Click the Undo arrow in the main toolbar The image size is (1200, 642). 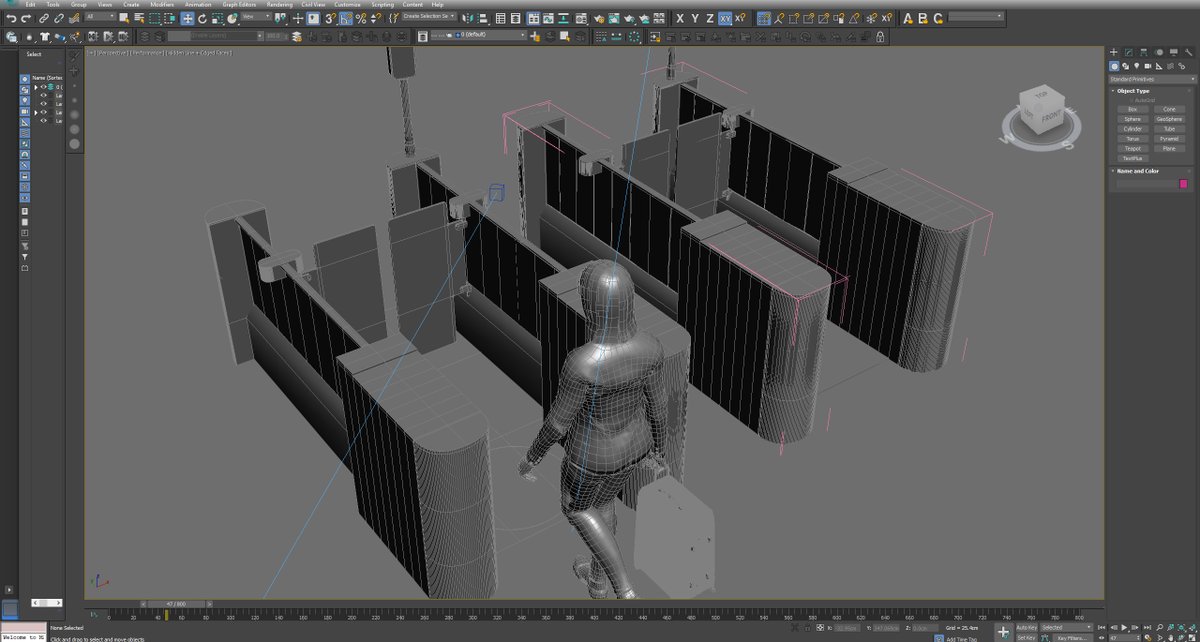coord(11,18)
